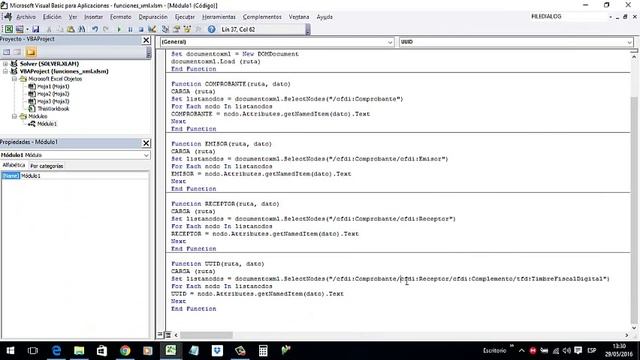Open toolbar options at the toolbar's end
640x360 pixels.
[308, 29]
